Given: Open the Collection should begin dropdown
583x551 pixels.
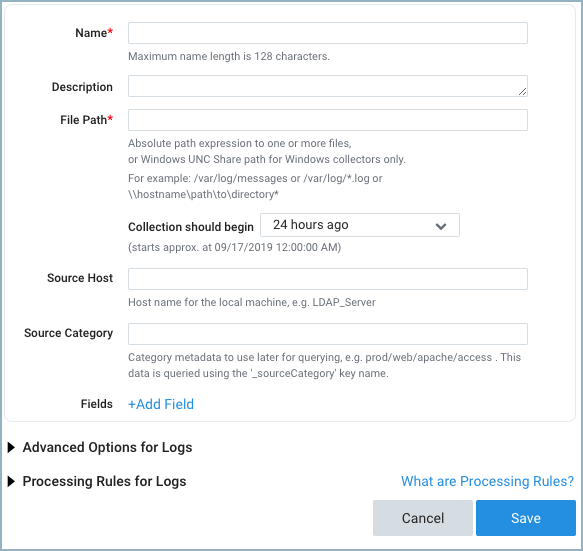Looking at the screenshot, I should [x=360, y=225].
